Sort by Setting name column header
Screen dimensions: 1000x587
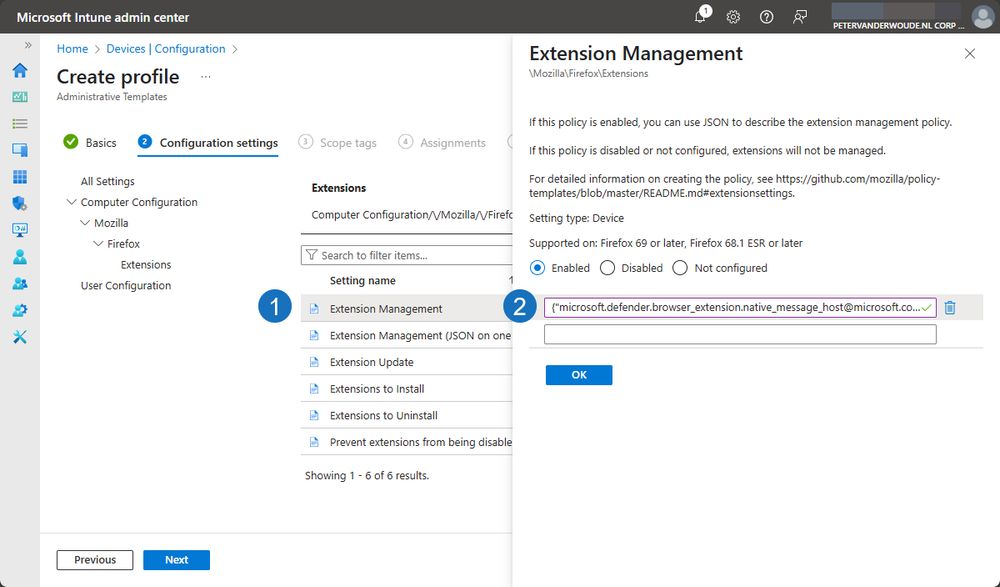(x=362, y=281)
